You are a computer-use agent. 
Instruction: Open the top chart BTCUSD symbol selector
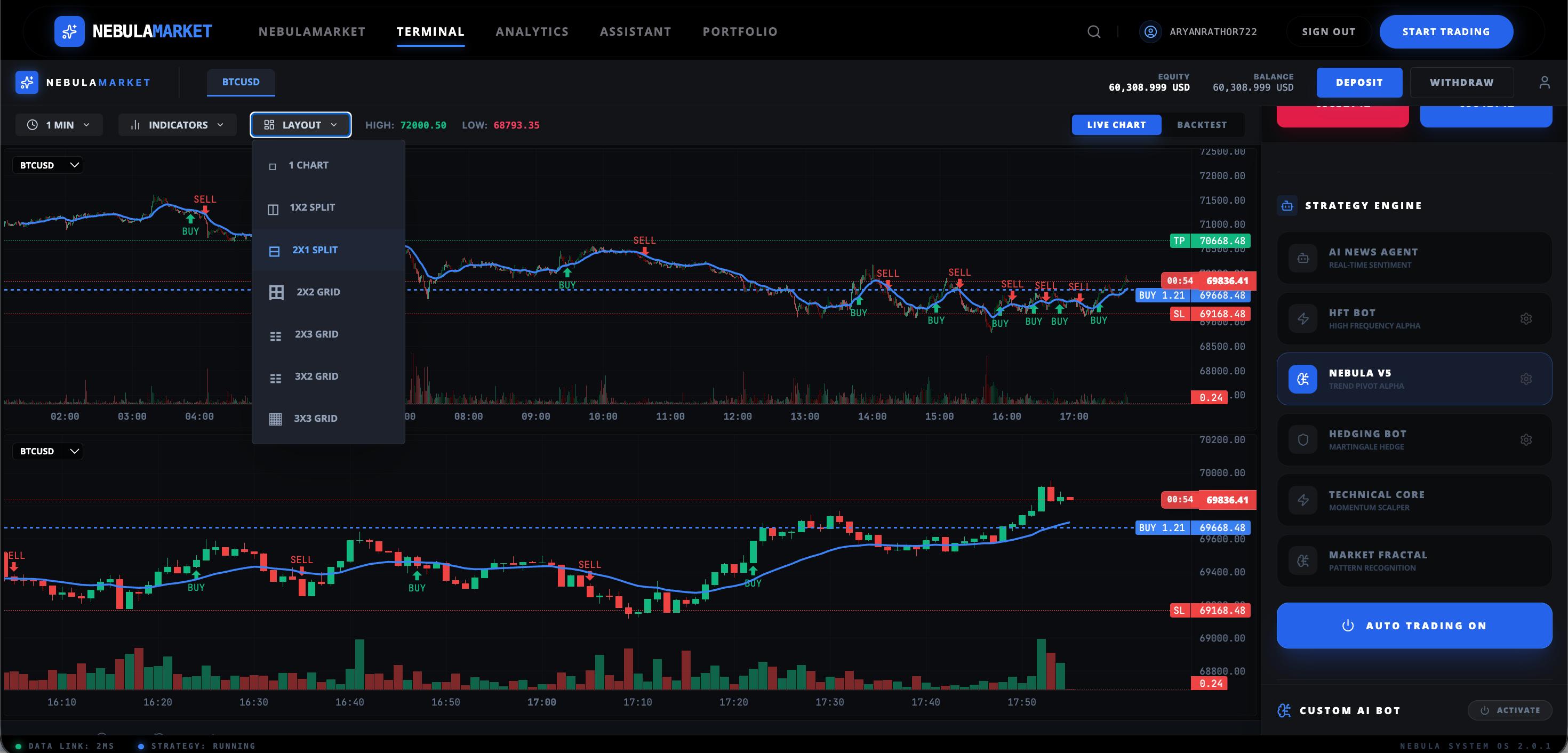coord(48,165)
